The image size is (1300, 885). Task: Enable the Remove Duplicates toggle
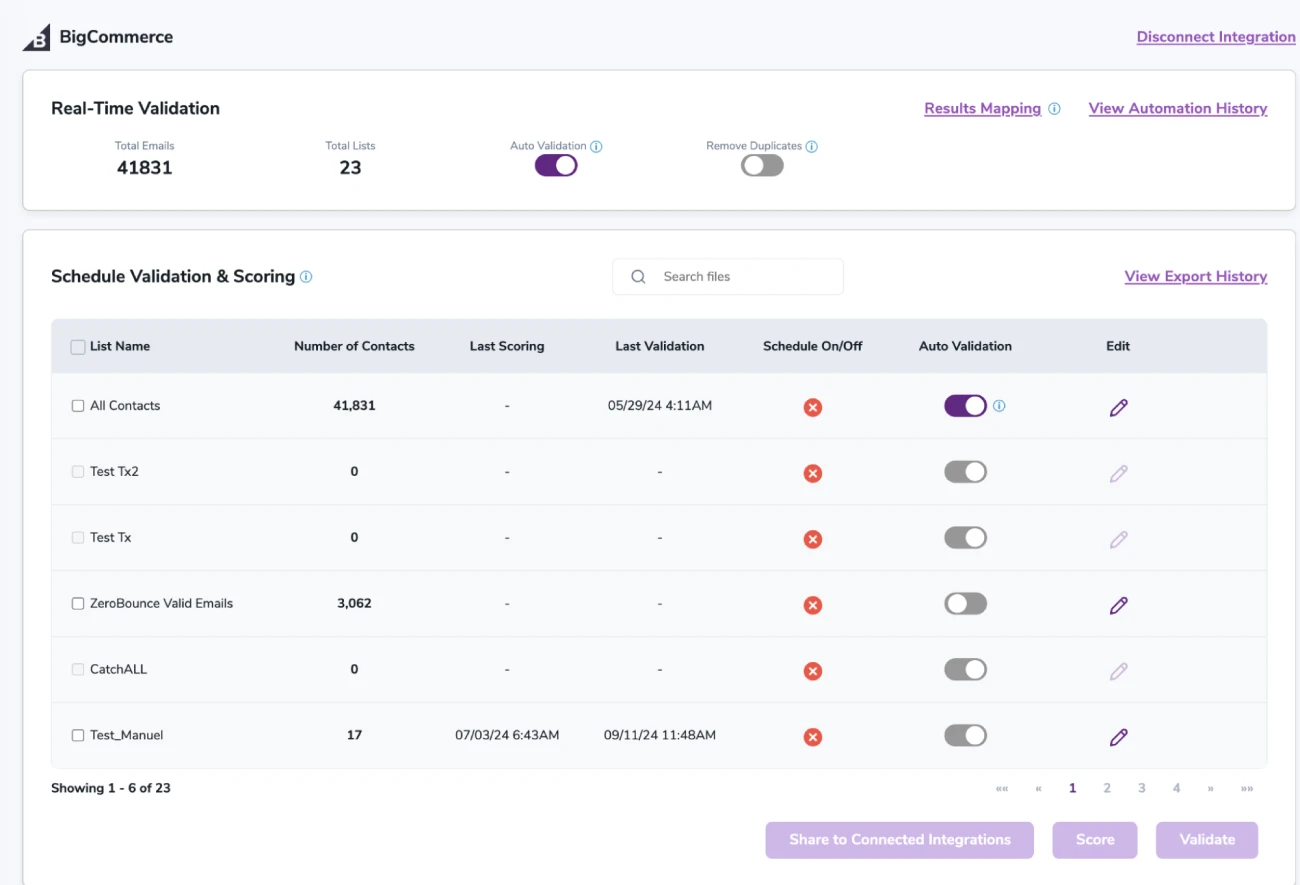(761, 164)
